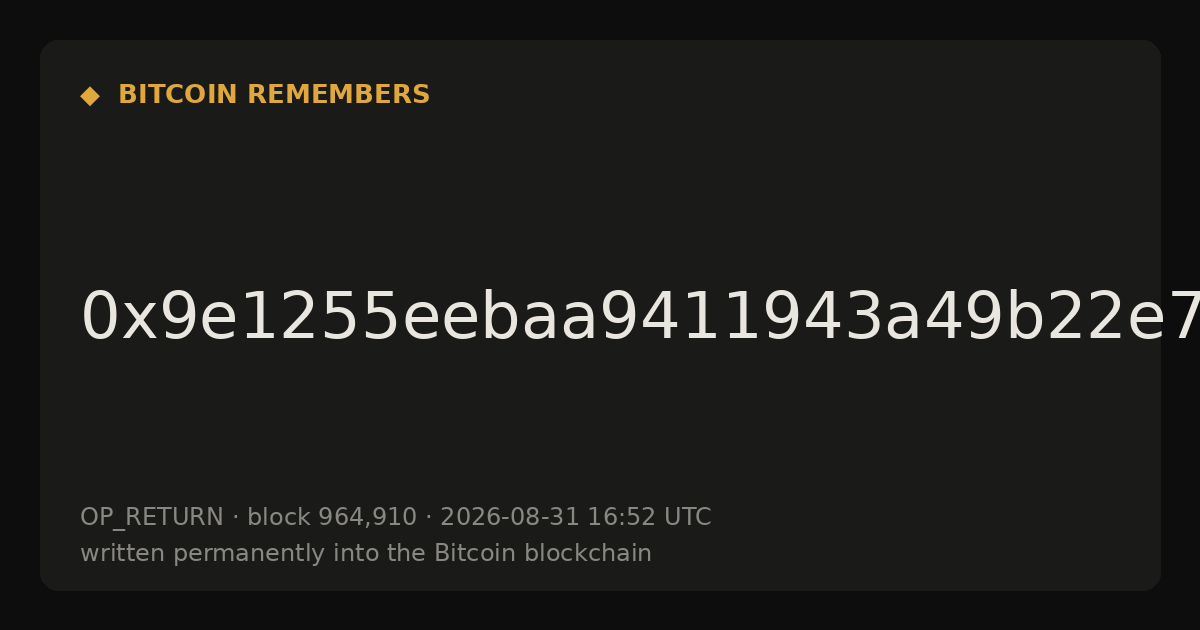Click the long 0x9e1255 hex string

(640, 318)
